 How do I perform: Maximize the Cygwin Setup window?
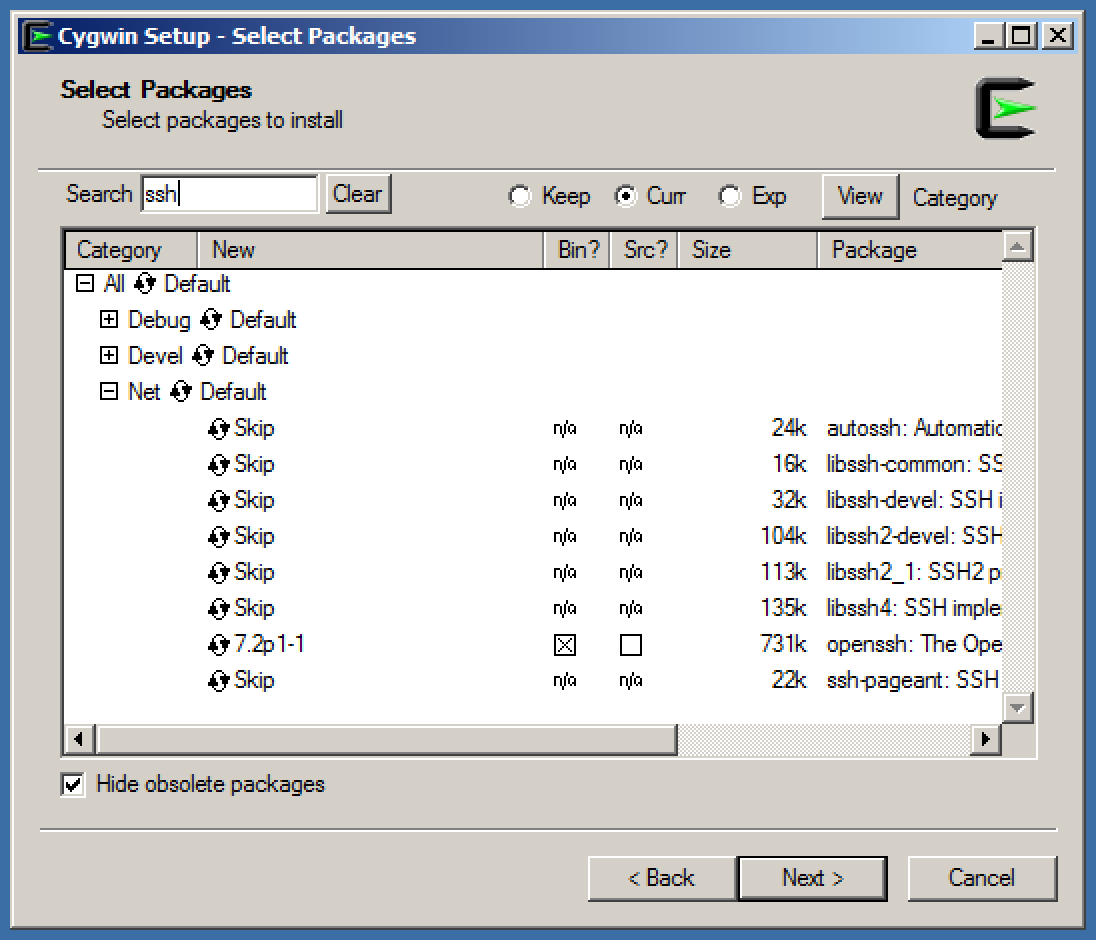pos(1021,36)
